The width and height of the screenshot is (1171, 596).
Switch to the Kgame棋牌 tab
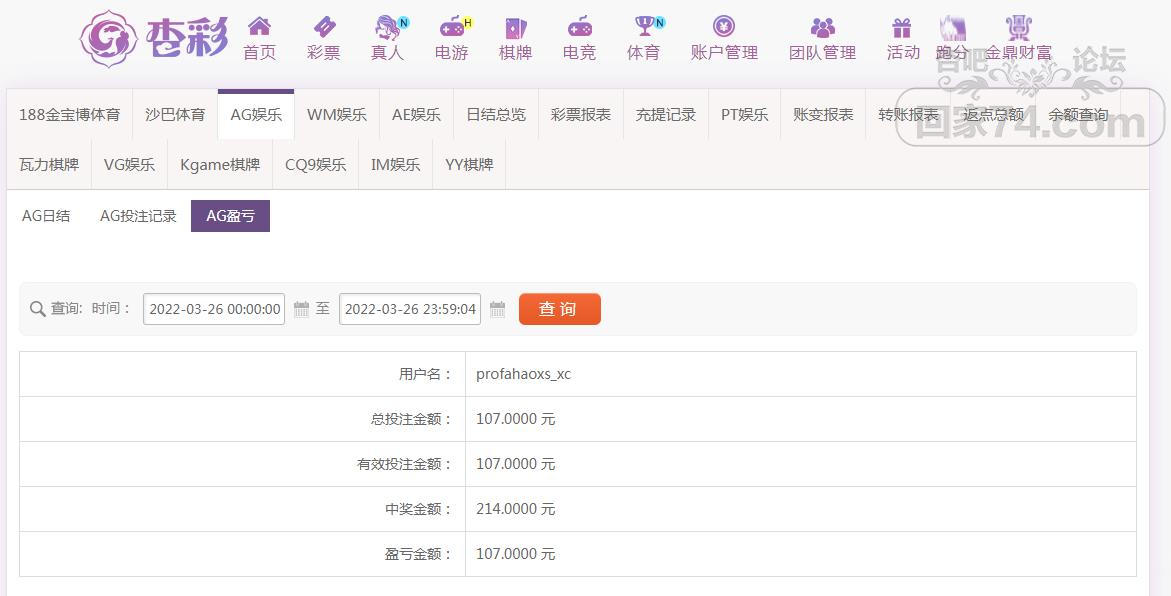pyautogui.click(x=220, y=164)
